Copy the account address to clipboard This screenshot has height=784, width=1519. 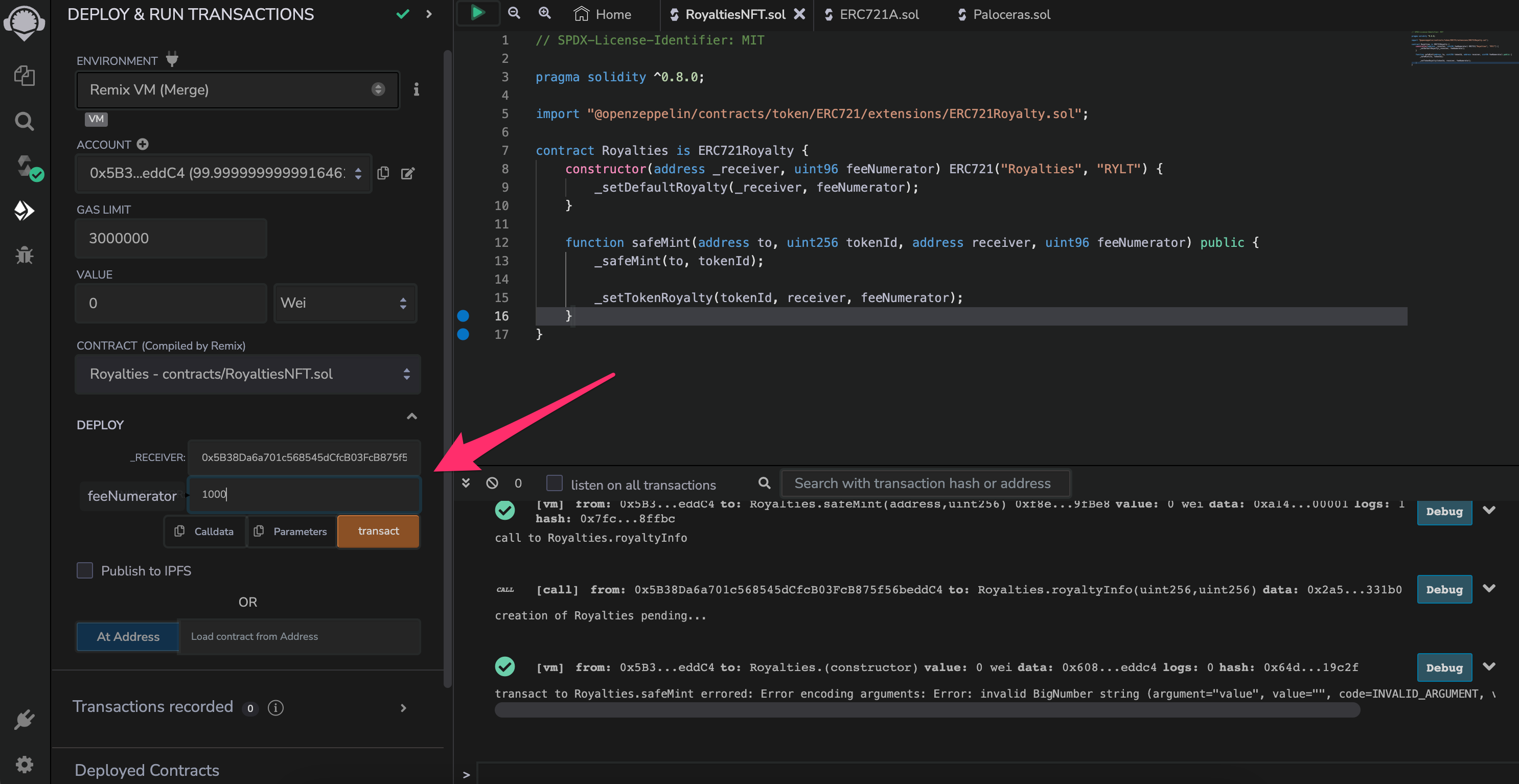[x=383, y=173]
